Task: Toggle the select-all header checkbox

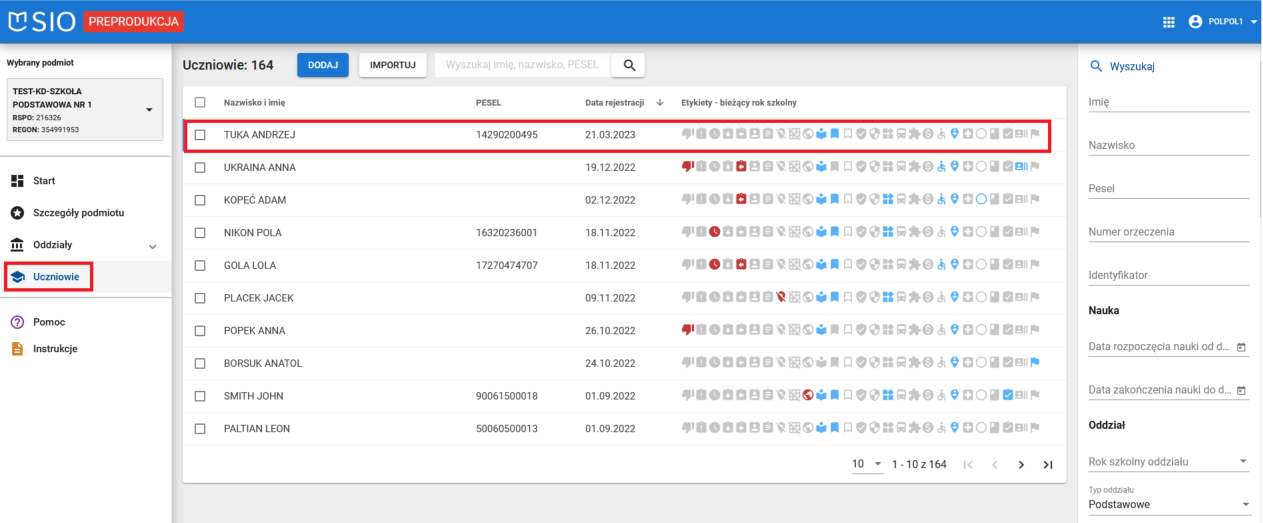Action: [x=201, y=102]
